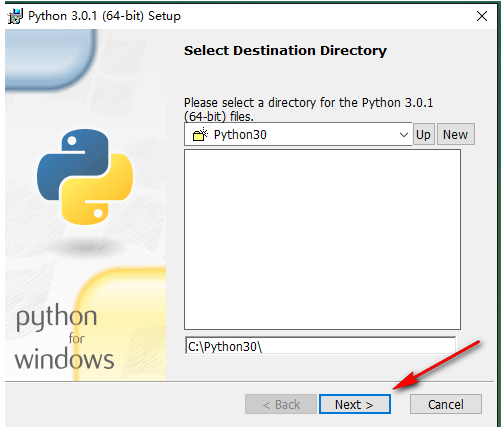
Task: Click the Next > button
Action: tap(355, 404)
